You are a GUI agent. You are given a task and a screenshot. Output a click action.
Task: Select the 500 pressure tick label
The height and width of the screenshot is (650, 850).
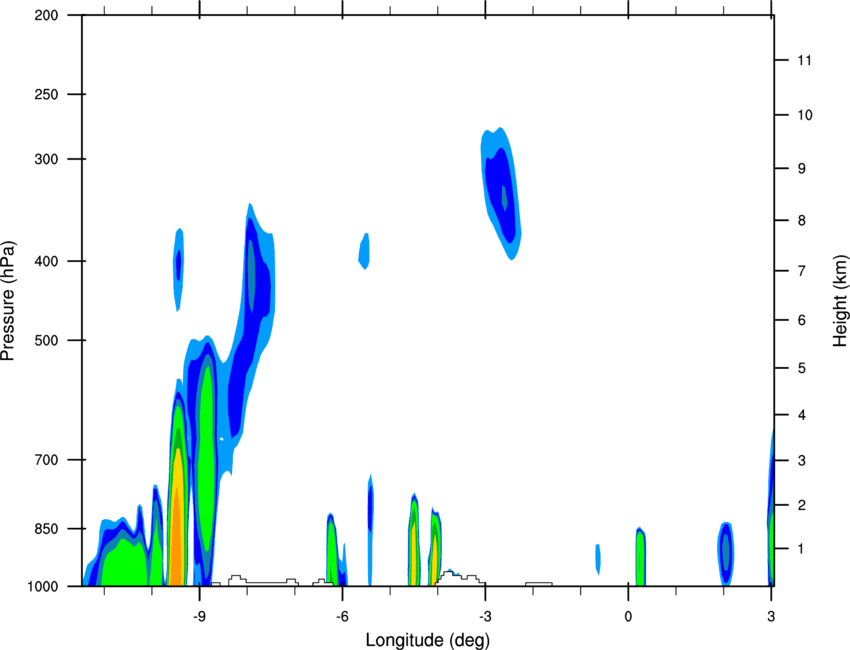pyautogui.click(x=46, y=340)
